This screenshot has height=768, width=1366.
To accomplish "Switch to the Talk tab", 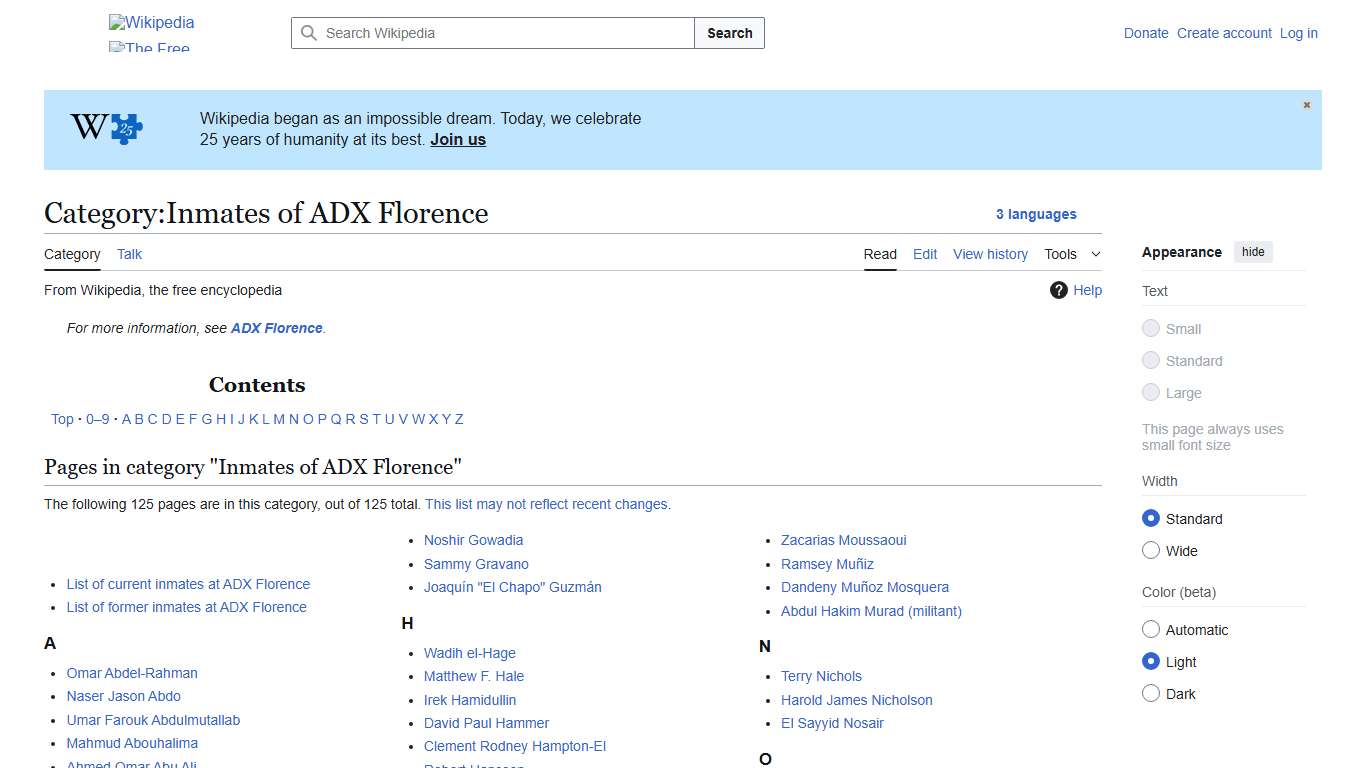I will pos(129,254).
